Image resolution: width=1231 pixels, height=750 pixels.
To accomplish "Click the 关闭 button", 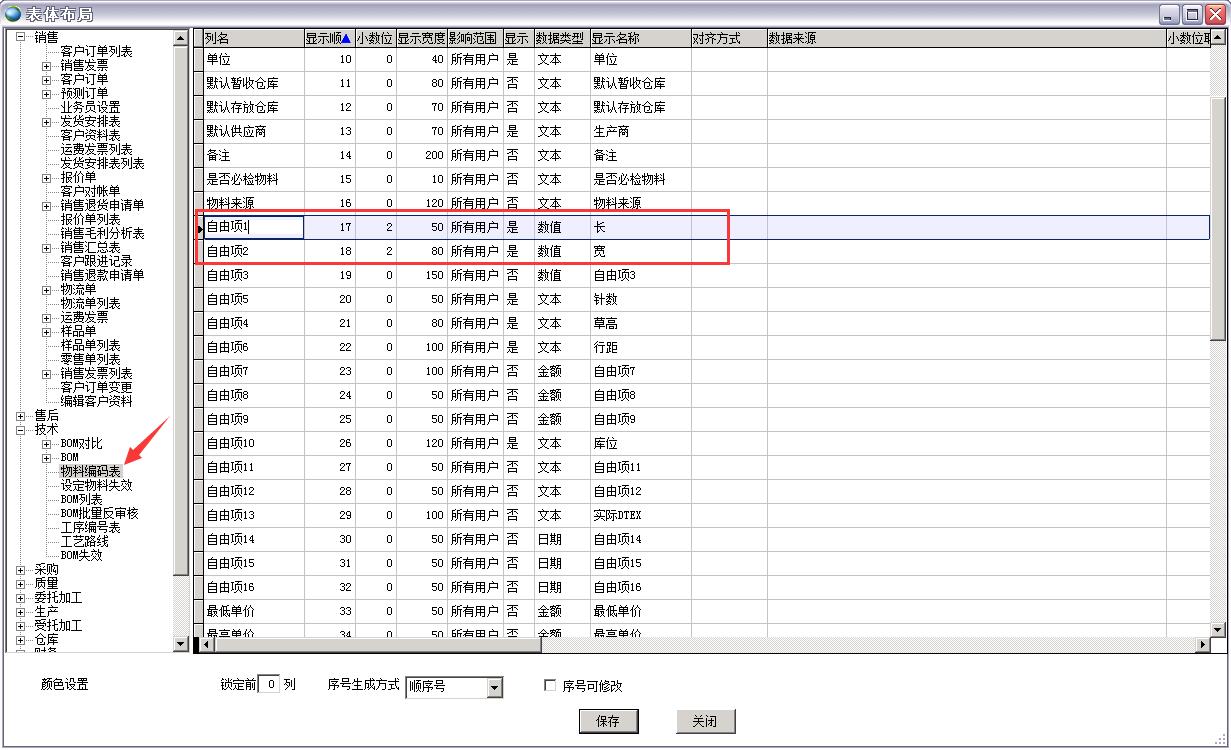I will click(705, 721).
